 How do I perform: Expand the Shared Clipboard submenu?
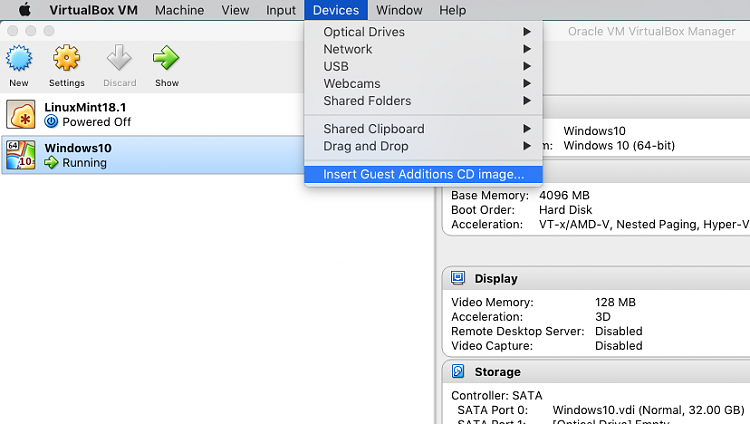423,129
